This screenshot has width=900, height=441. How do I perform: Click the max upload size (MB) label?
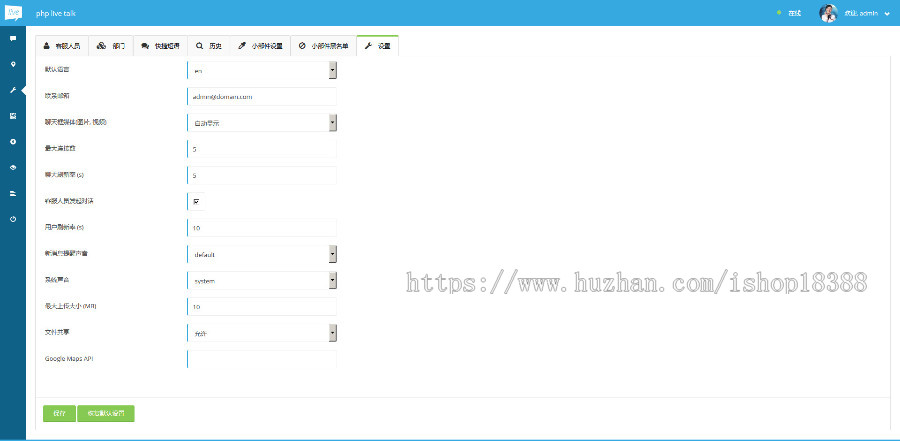point(71,306)
